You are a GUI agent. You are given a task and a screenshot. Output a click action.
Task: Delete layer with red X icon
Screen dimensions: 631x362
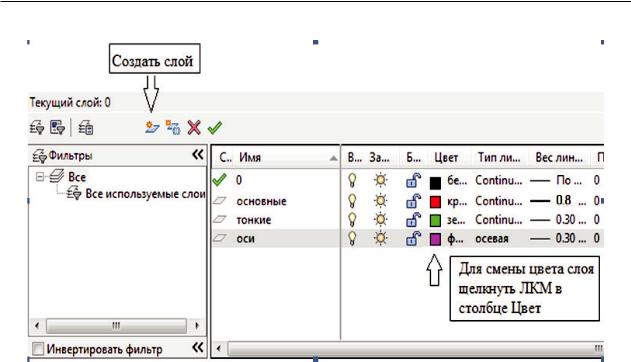(194, 128)
